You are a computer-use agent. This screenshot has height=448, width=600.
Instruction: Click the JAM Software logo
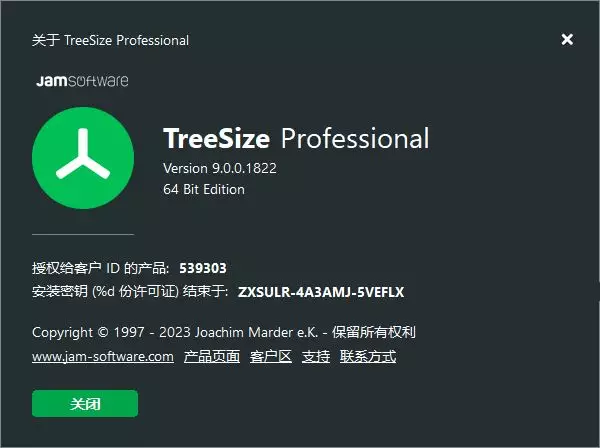click(x=82, y=80)
